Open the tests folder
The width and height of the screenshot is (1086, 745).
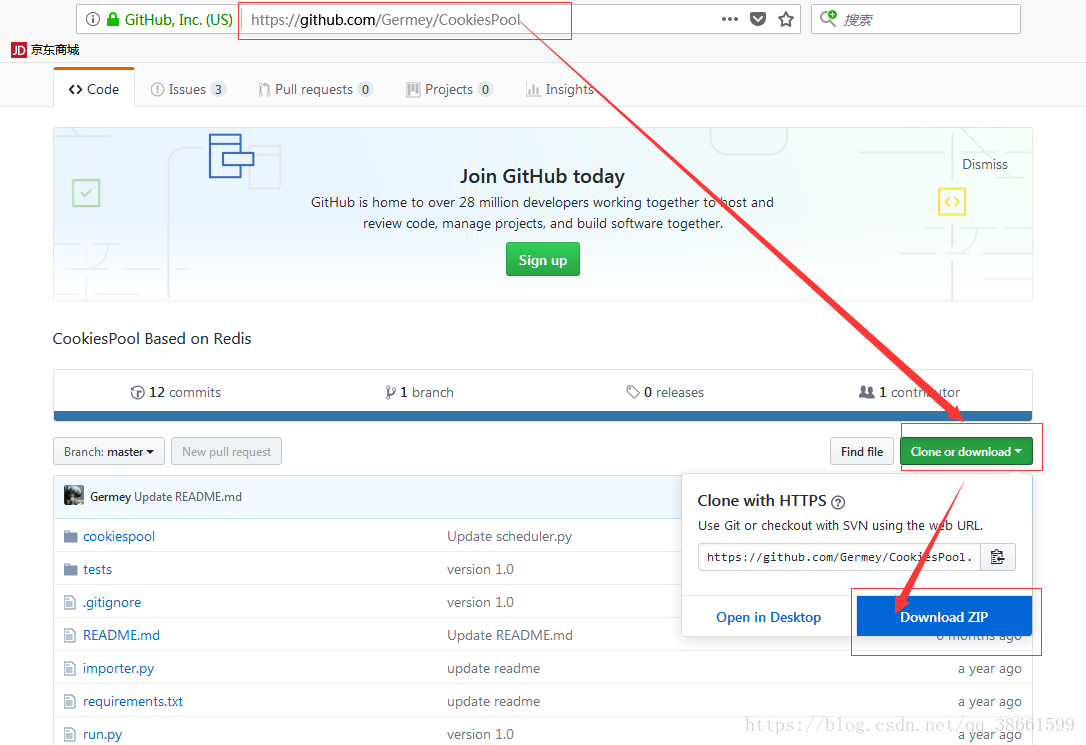[x=97, y=569]
